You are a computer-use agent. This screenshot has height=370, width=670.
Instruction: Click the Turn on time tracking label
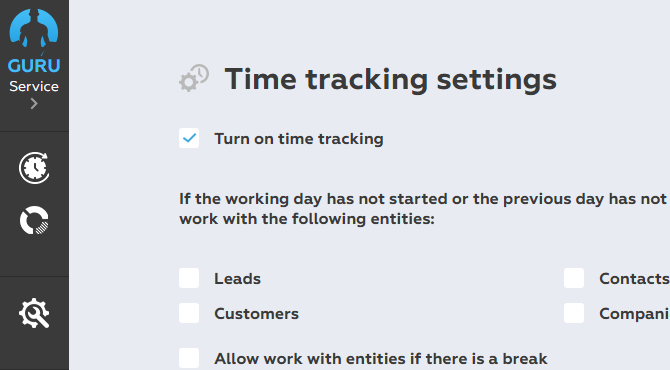click(x=299, y=139)
